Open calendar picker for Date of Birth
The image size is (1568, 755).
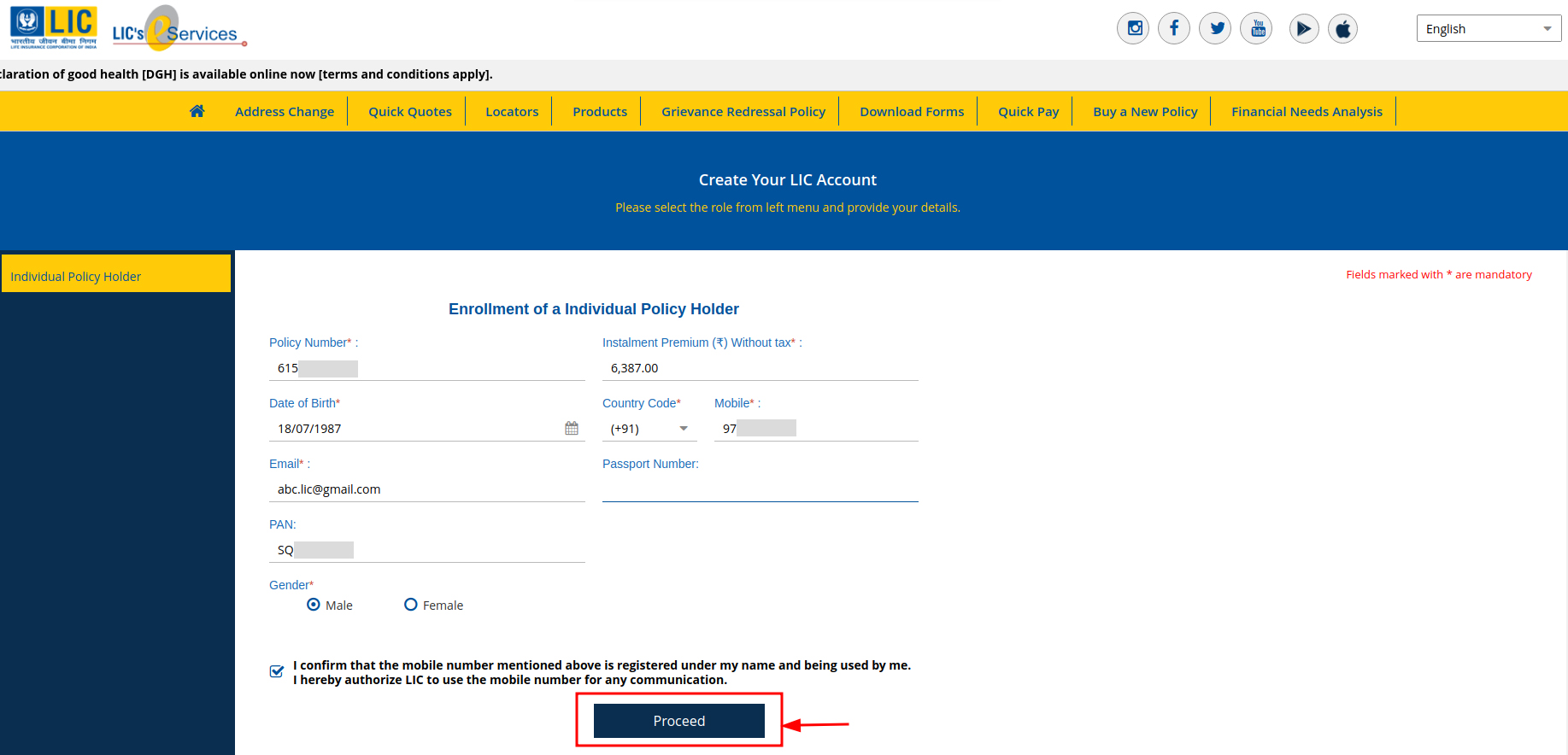click(572, 428)
